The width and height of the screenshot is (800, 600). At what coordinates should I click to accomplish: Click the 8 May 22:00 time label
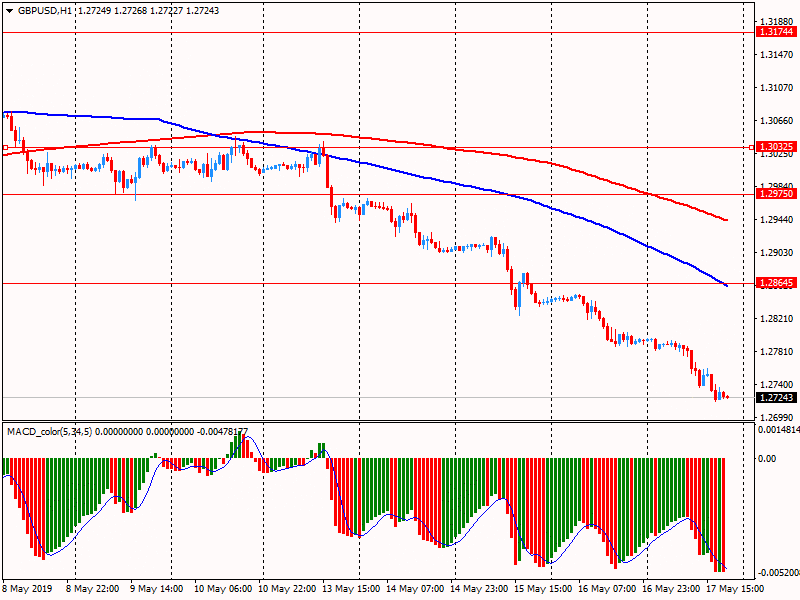tap(93, 589)
